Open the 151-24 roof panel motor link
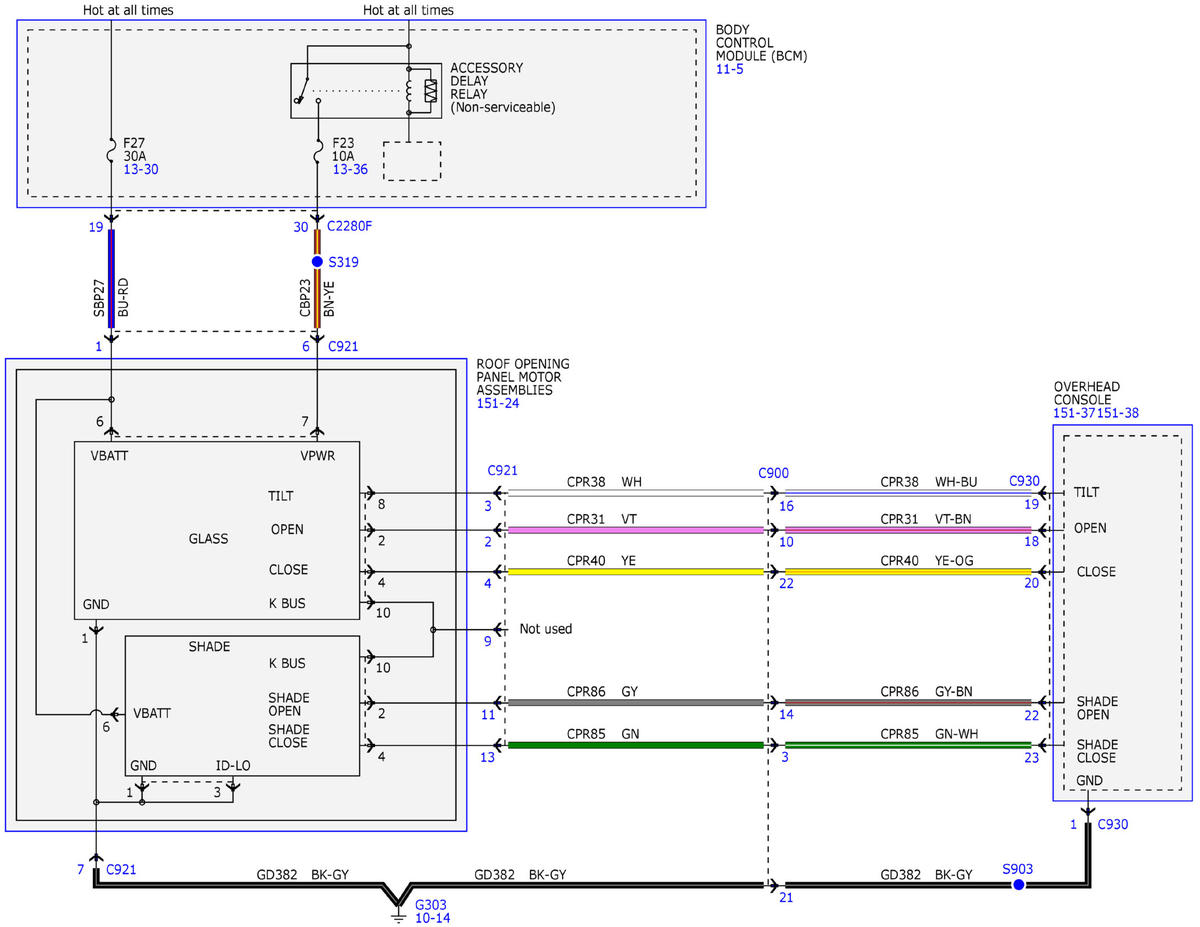This screenshot has width=1200, height=927. 496,404
